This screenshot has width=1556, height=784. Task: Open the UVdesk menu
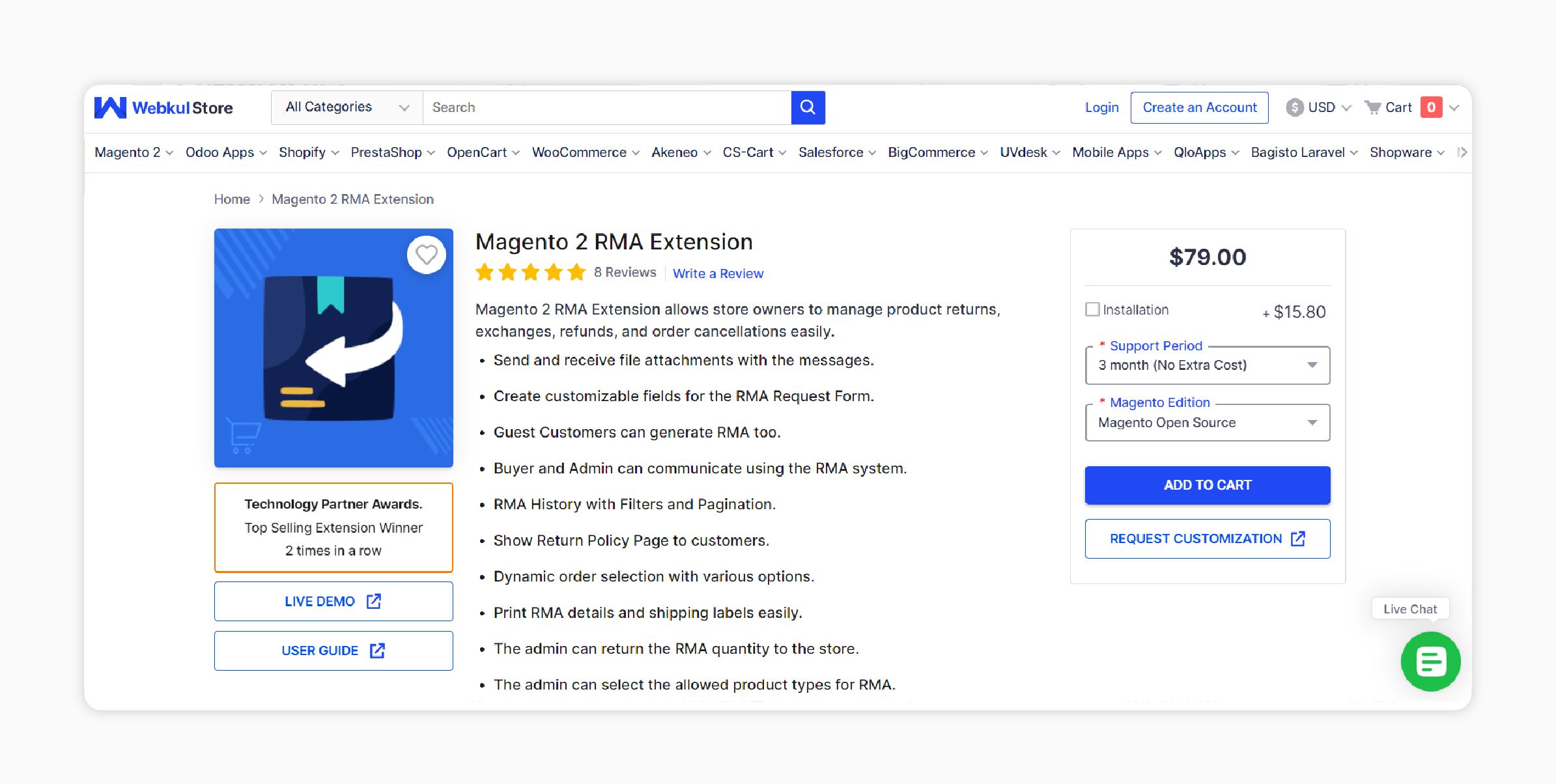[1030, 152]
